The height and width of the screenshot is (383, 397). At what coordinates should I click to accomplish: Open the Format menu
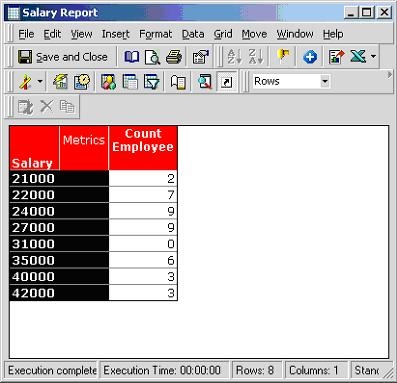[x=156, y=34]
